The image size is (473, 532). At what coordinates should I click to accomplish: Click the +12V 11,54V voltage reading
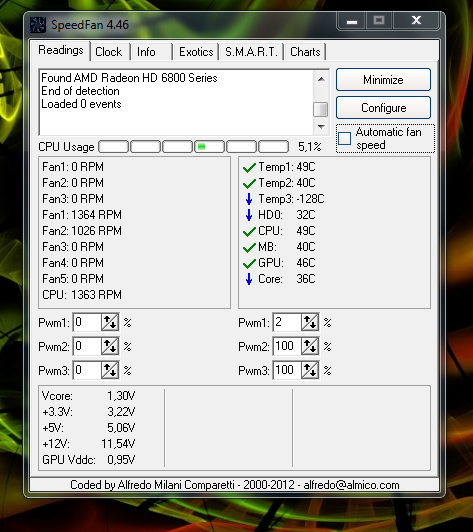(x=88, y=443)
